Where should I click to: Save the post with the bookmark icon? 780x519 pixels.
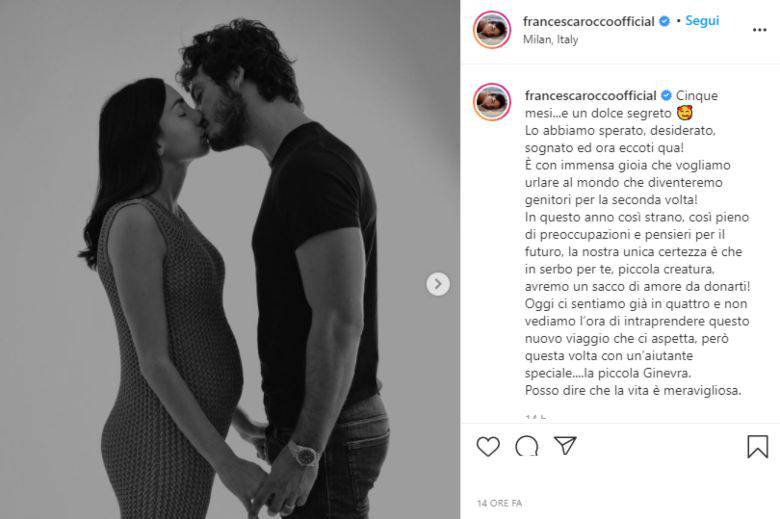(758, 446)
